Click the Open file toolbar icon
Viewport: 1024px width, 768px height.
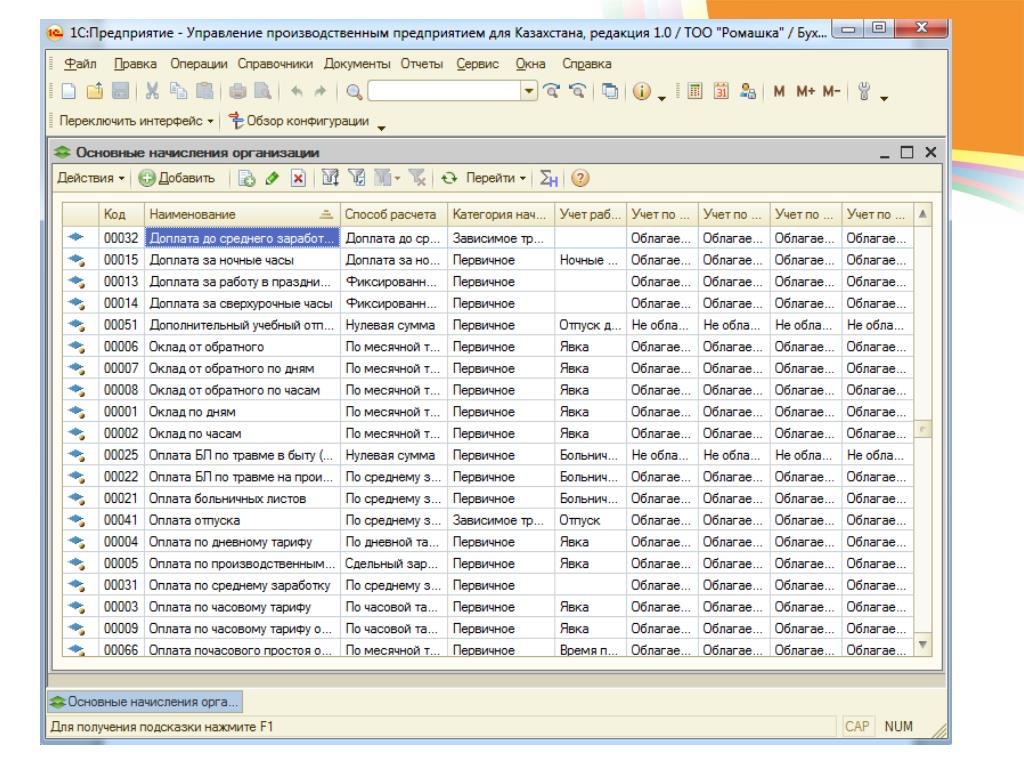click(x=95, y=91)
